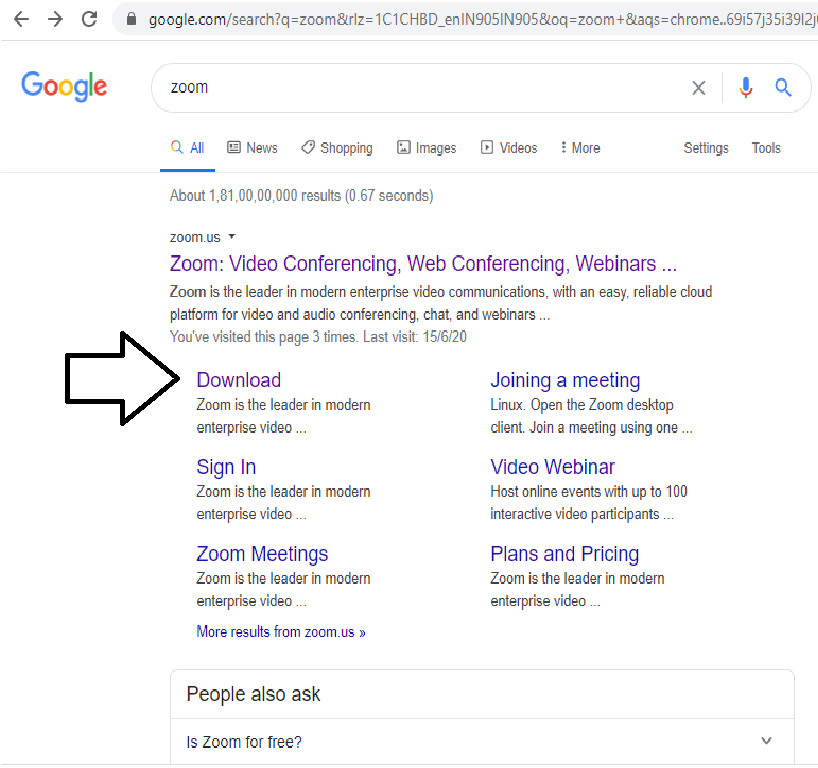Click the 'Is Zoom for free?' question text
This screenshot has width=818, height=768.
pyautogui.click(x=244, y=741)
